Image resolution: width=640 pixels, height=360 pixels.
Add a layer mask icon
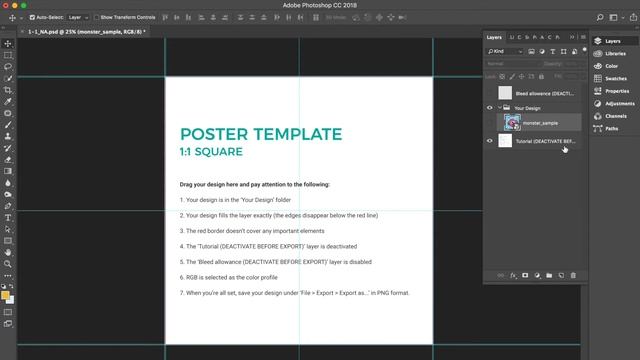tap(525, 276)
